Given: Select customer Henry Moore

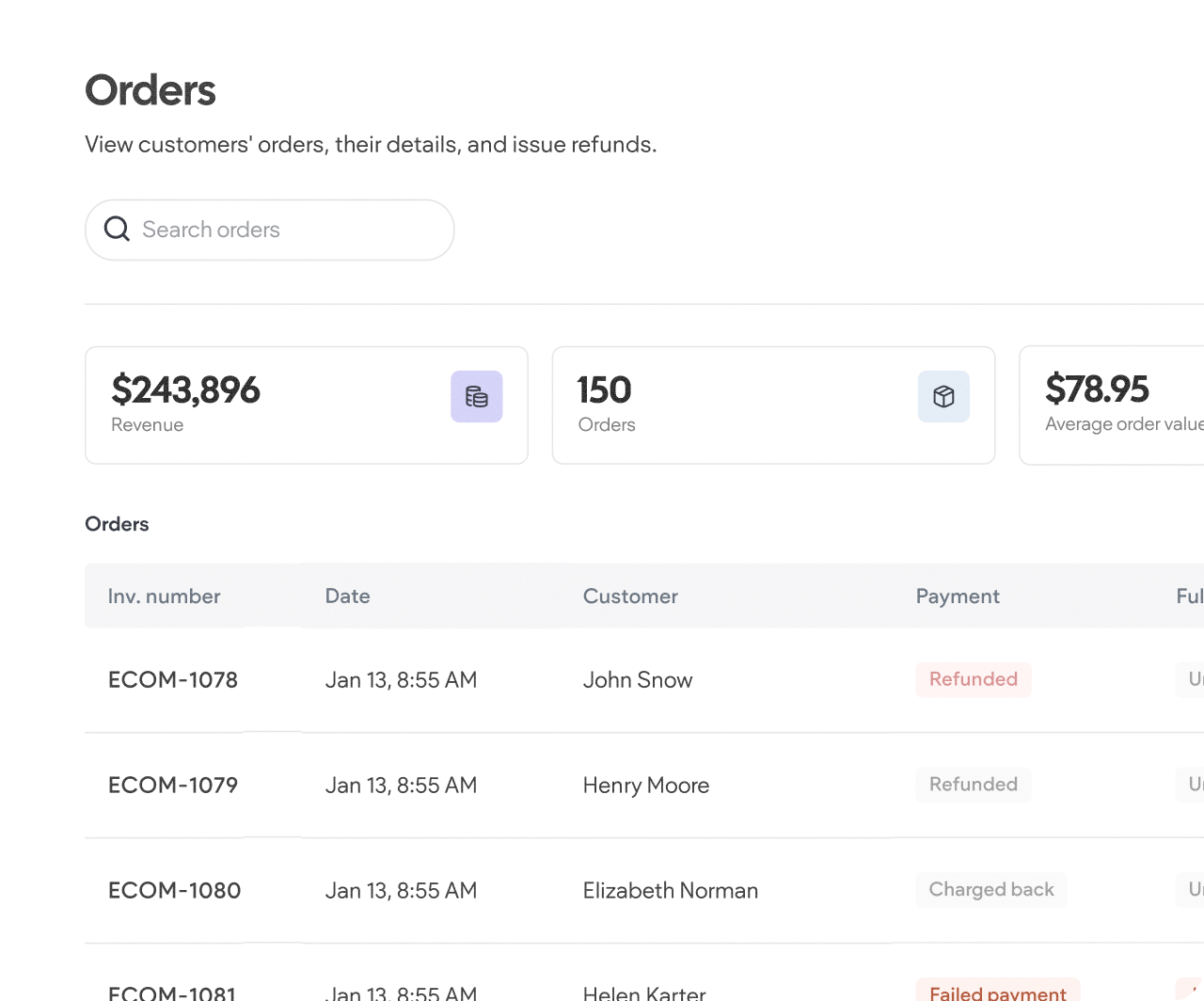Looking at the screenshot, I should 646,785.
